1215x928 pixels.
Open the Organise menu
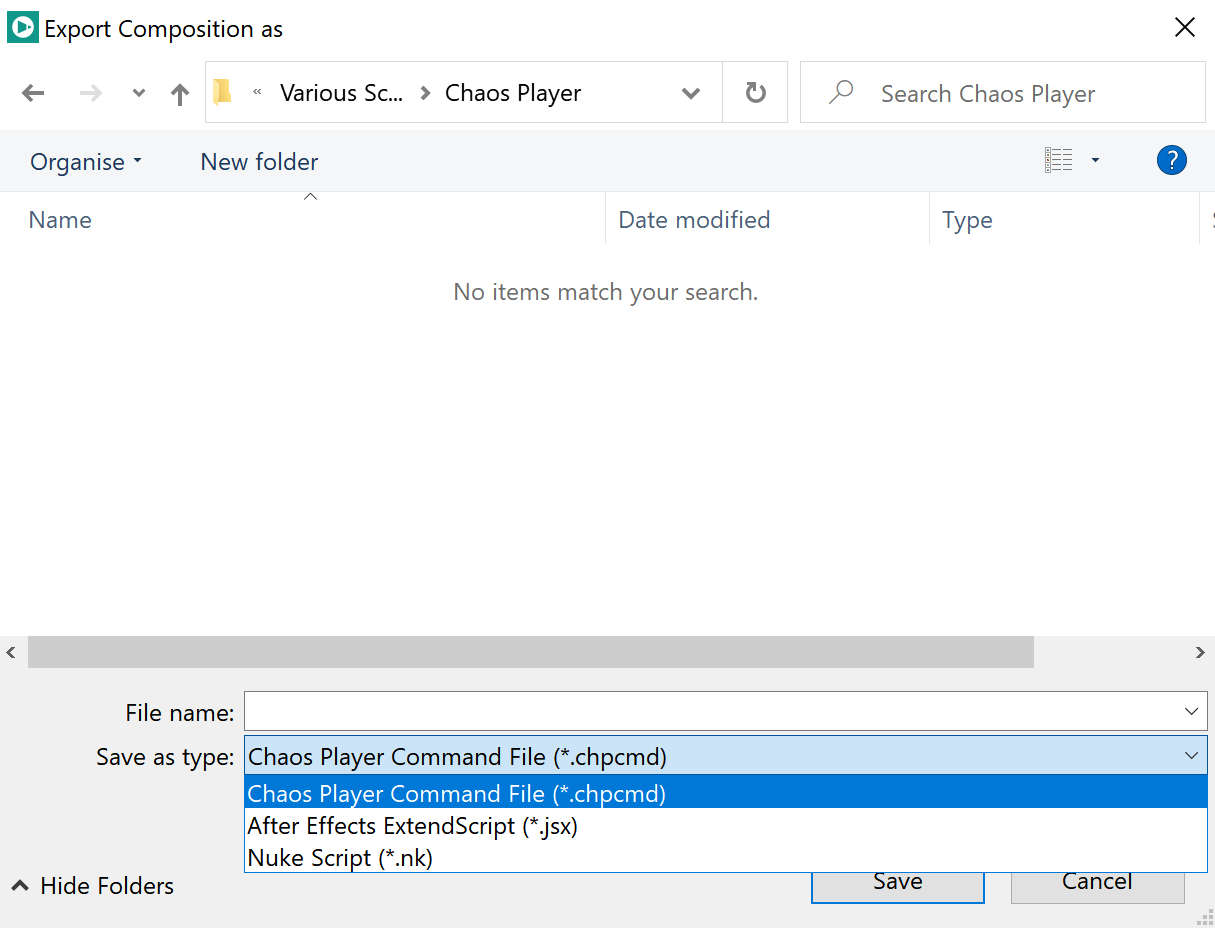tap(86, 162)
